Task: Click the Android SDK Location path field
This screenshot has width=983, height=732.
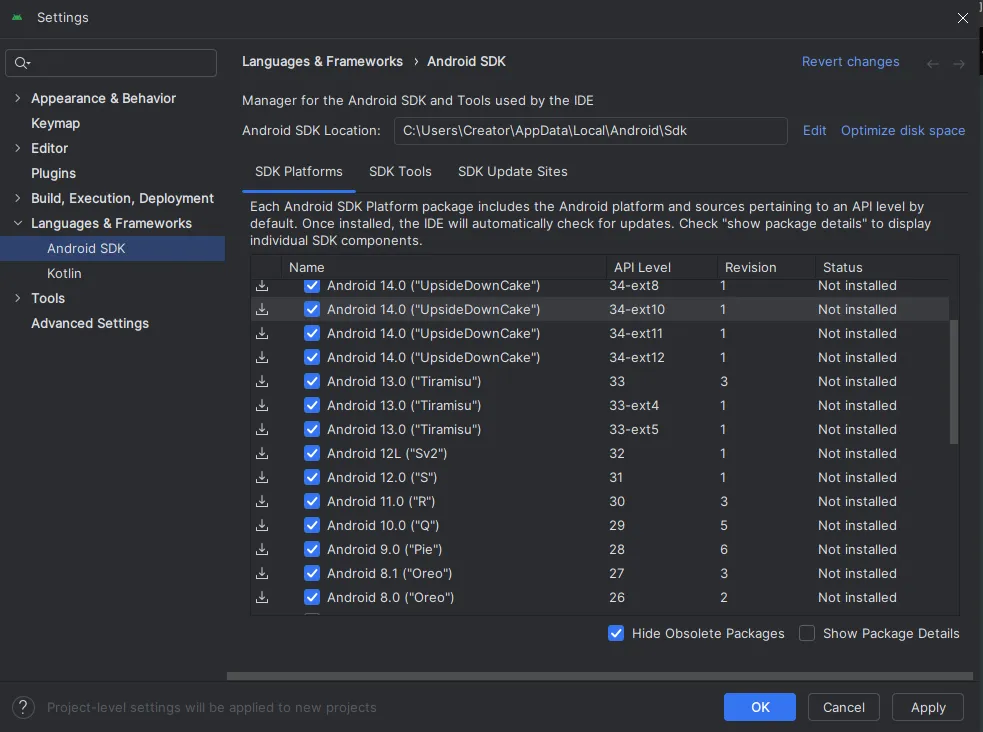Action: coord(591,130)
